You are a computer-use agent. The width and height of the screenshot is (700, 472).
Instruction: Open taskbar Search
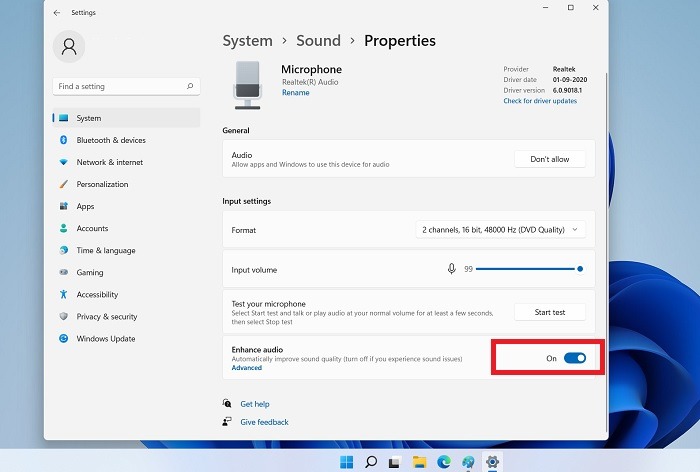tap(371, 462)
